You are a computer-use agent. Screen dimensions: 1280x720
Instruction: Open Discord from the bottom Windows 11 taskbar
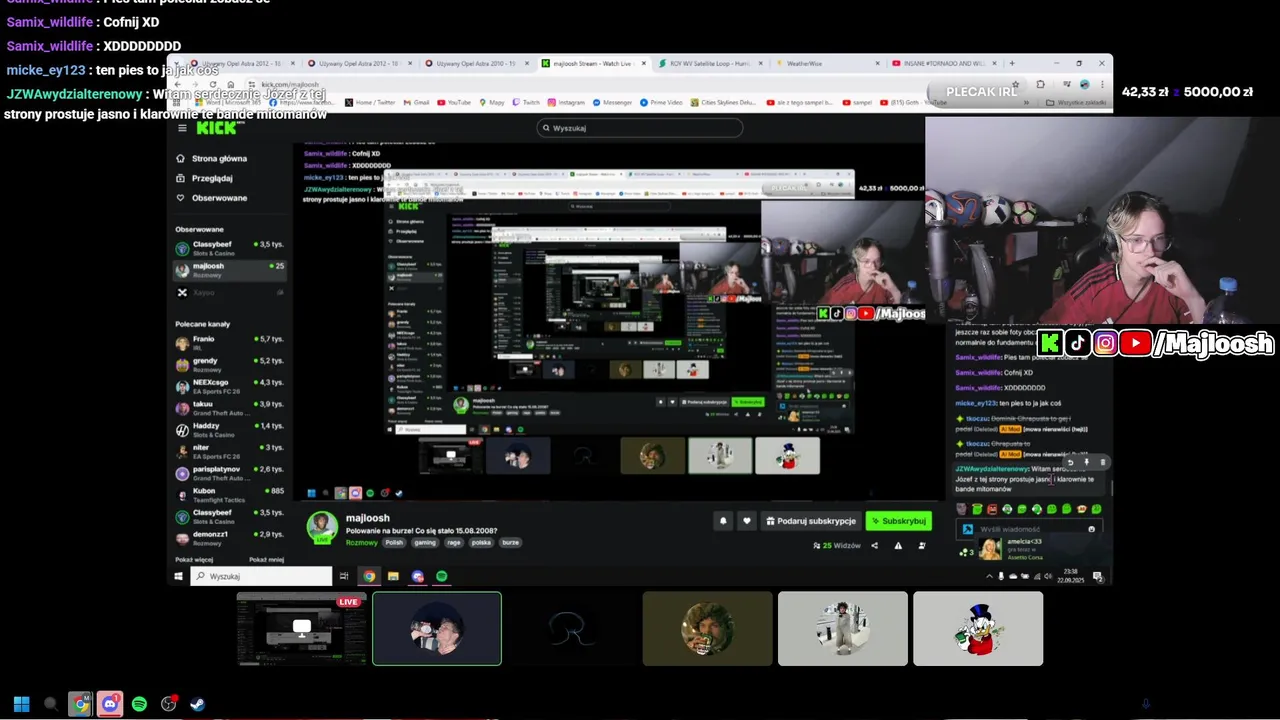pyautogui.click(x=110, y=704)
